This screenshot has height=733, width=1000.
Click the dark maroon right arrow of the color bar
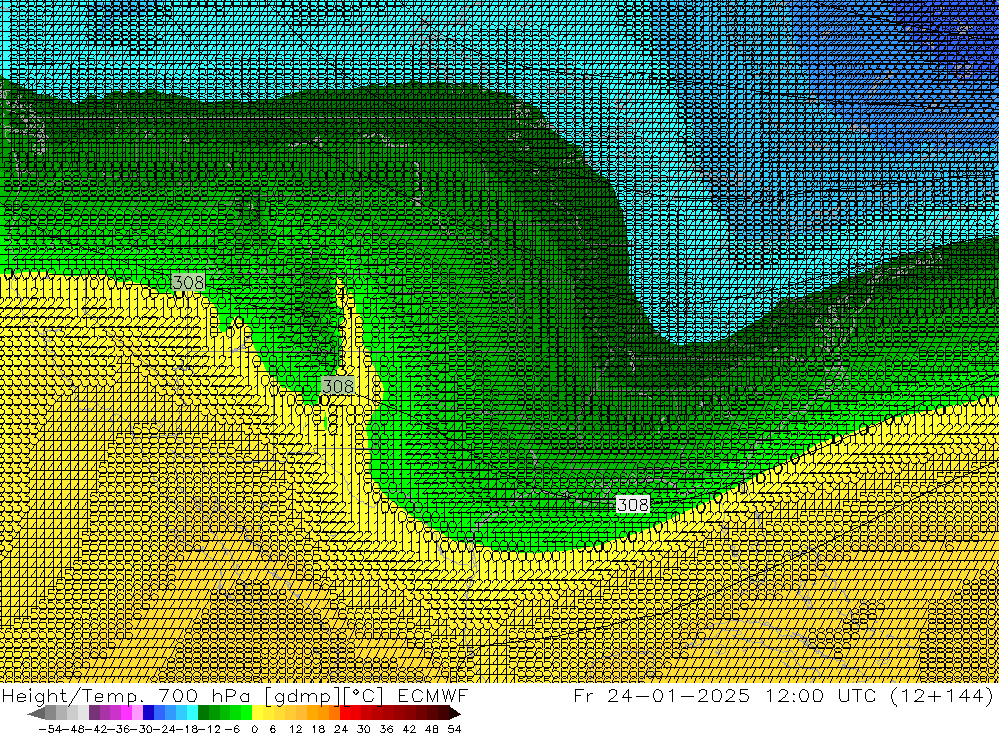point(453,713)
